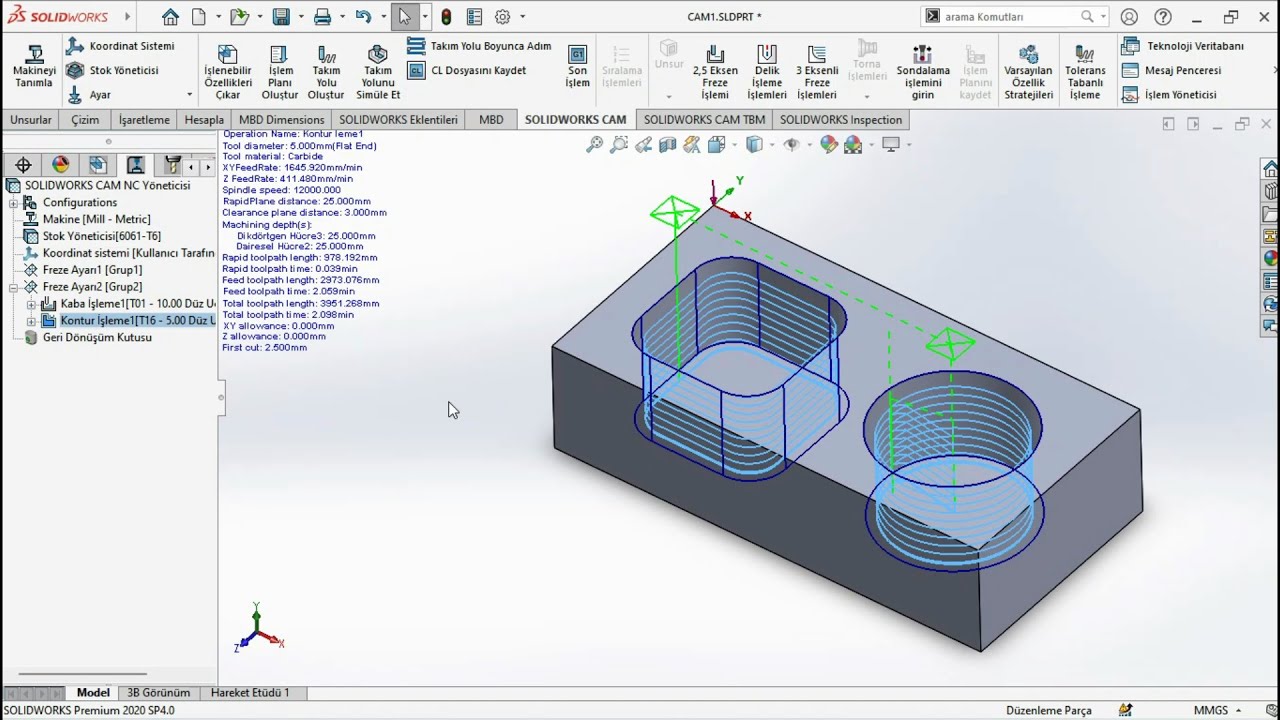
Task: Click the Home icon in title toolbar
Action: [x=170, y=17]
